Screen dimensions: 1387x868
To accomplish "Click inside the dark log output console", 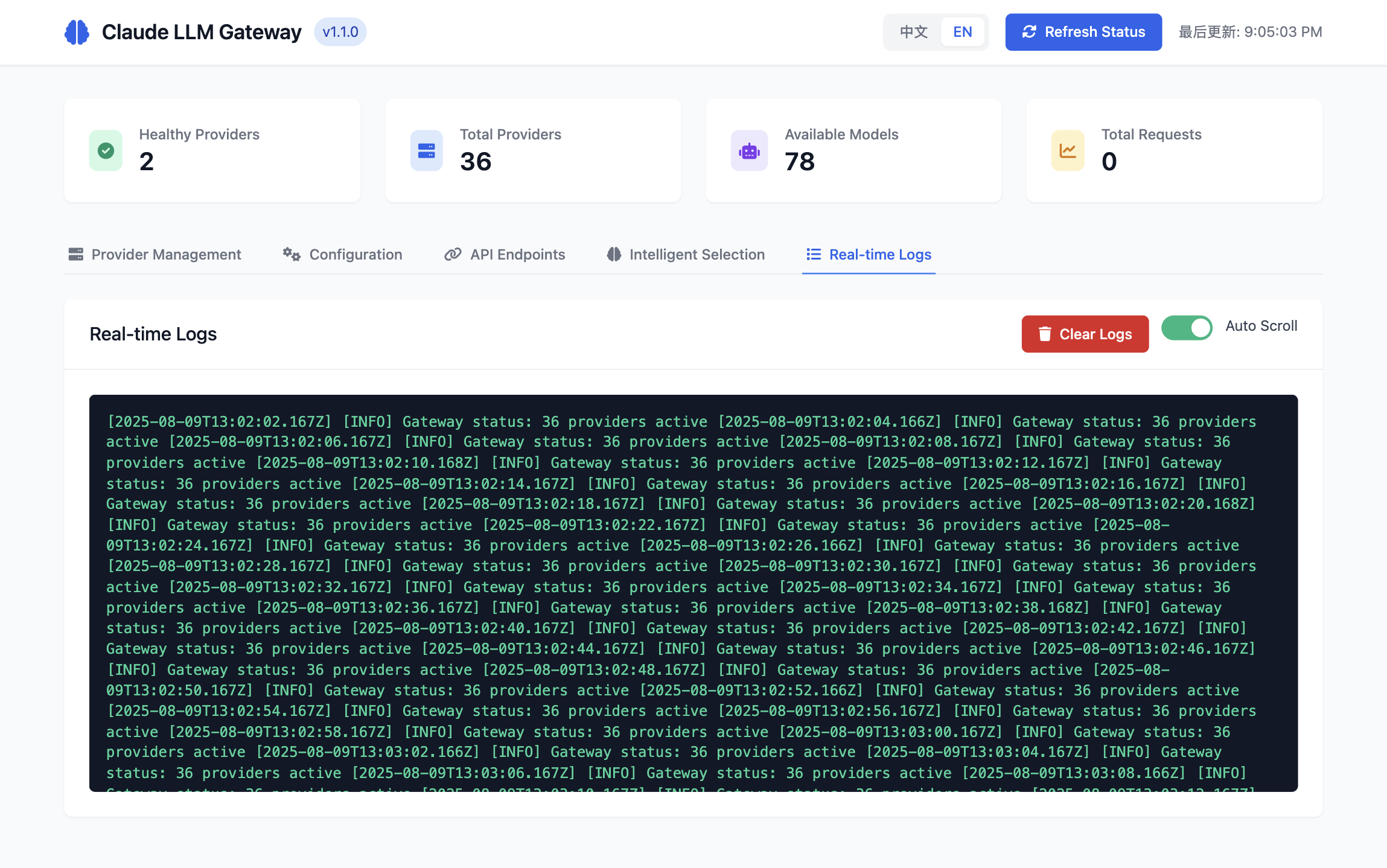I will tap(693, 593).
